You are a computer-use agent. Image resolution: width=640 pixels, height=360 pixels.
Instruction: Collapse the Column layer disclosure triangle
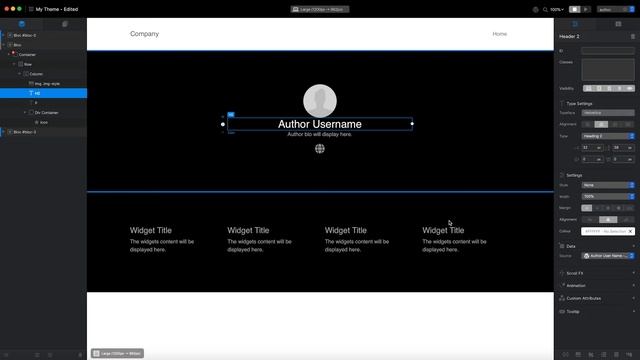click(19, 74)
